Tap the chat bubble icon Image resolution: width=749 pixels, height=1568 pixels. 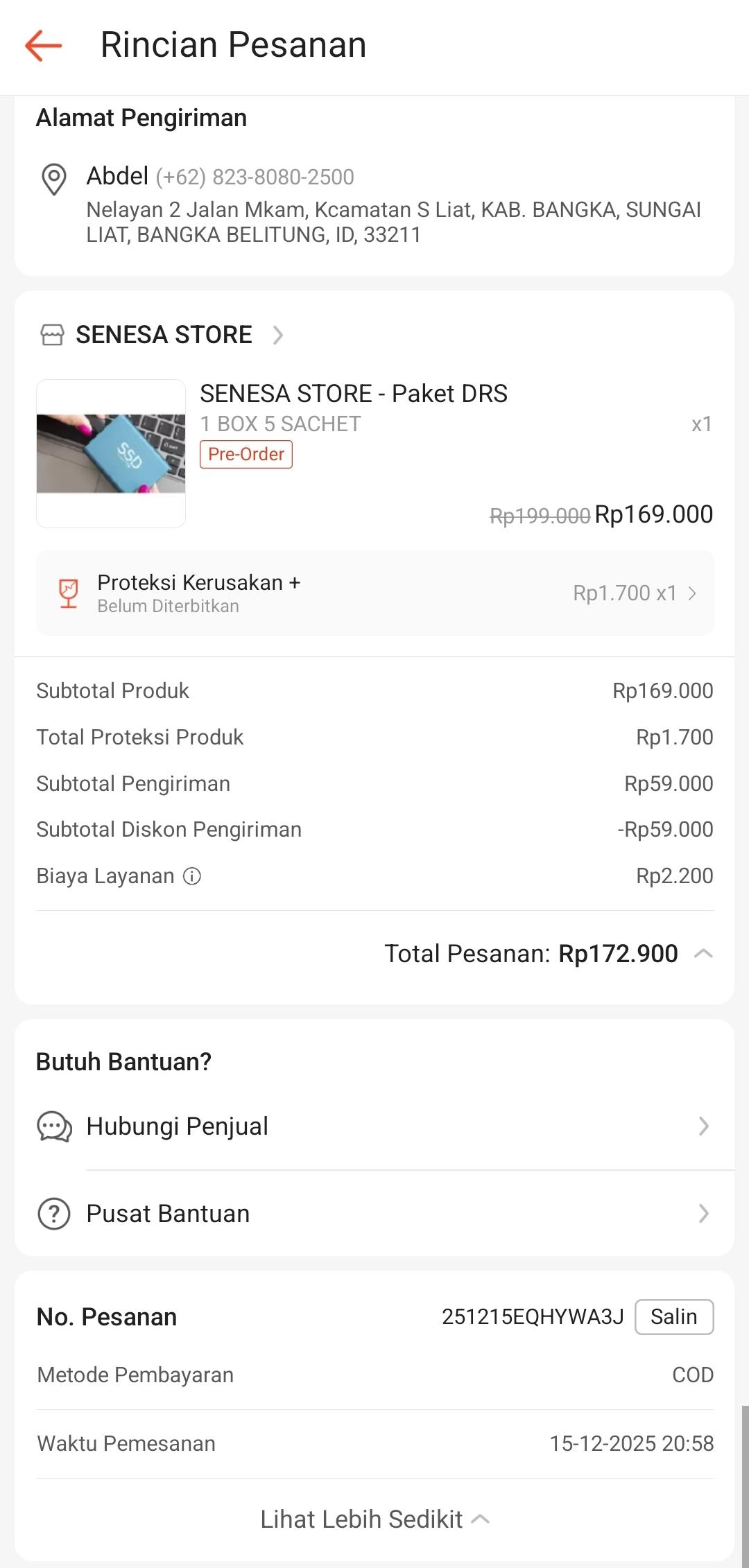coord(54,1126)
